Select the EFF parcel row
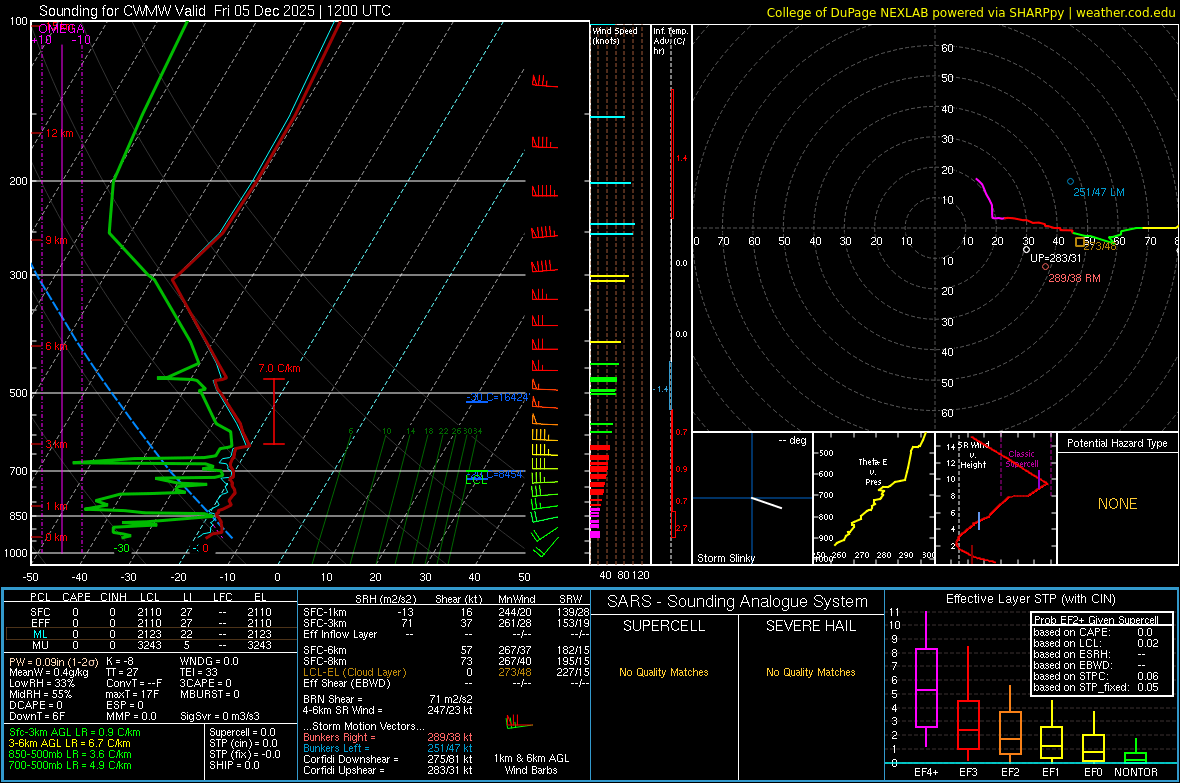Image resolution: width=1180 pixels, height=783 pixels. (x=151, y=623)
